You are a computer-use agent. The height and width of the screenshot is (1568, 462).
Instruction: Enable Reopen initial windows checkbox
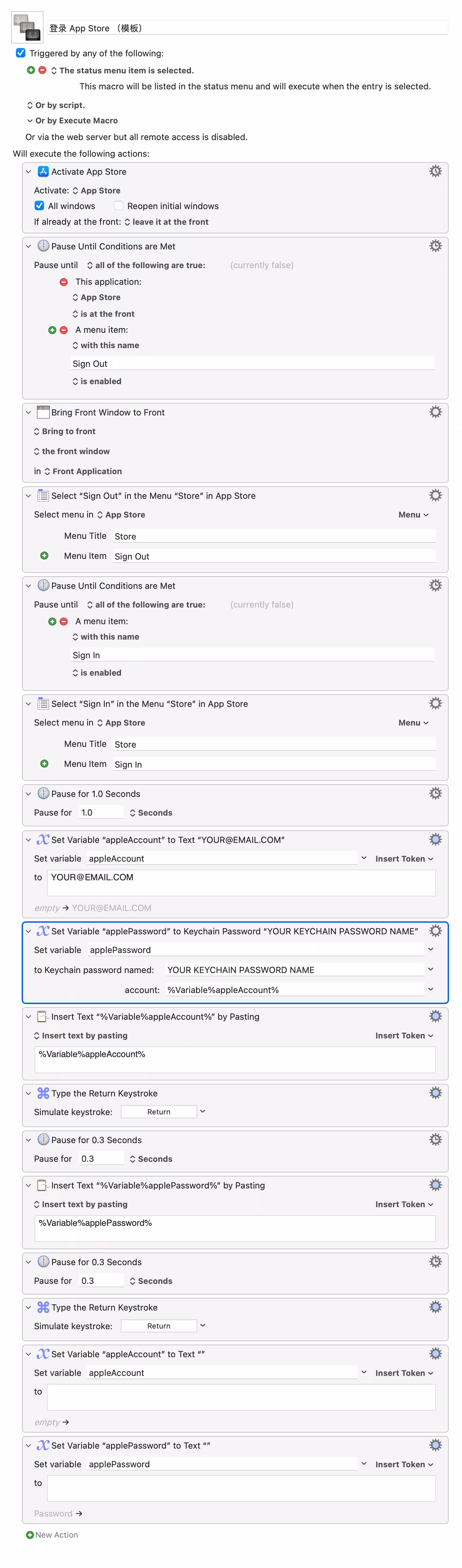119,206
